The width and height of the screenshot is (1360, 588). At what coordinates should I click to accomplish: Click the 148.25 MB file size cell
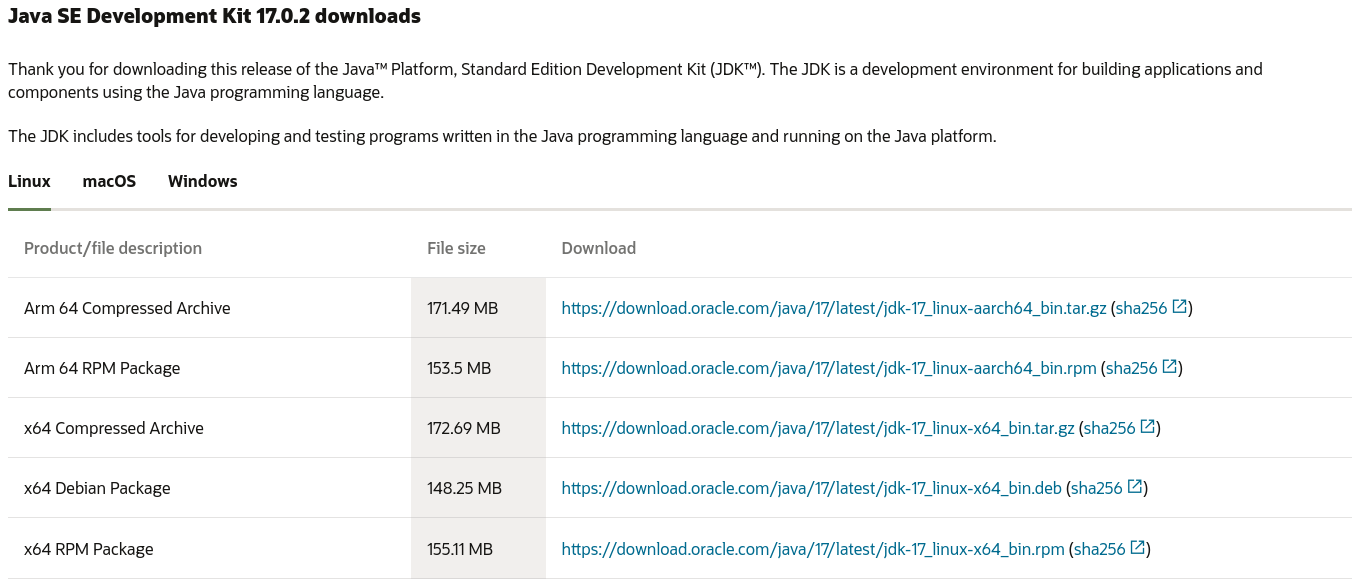pos(478,488)
